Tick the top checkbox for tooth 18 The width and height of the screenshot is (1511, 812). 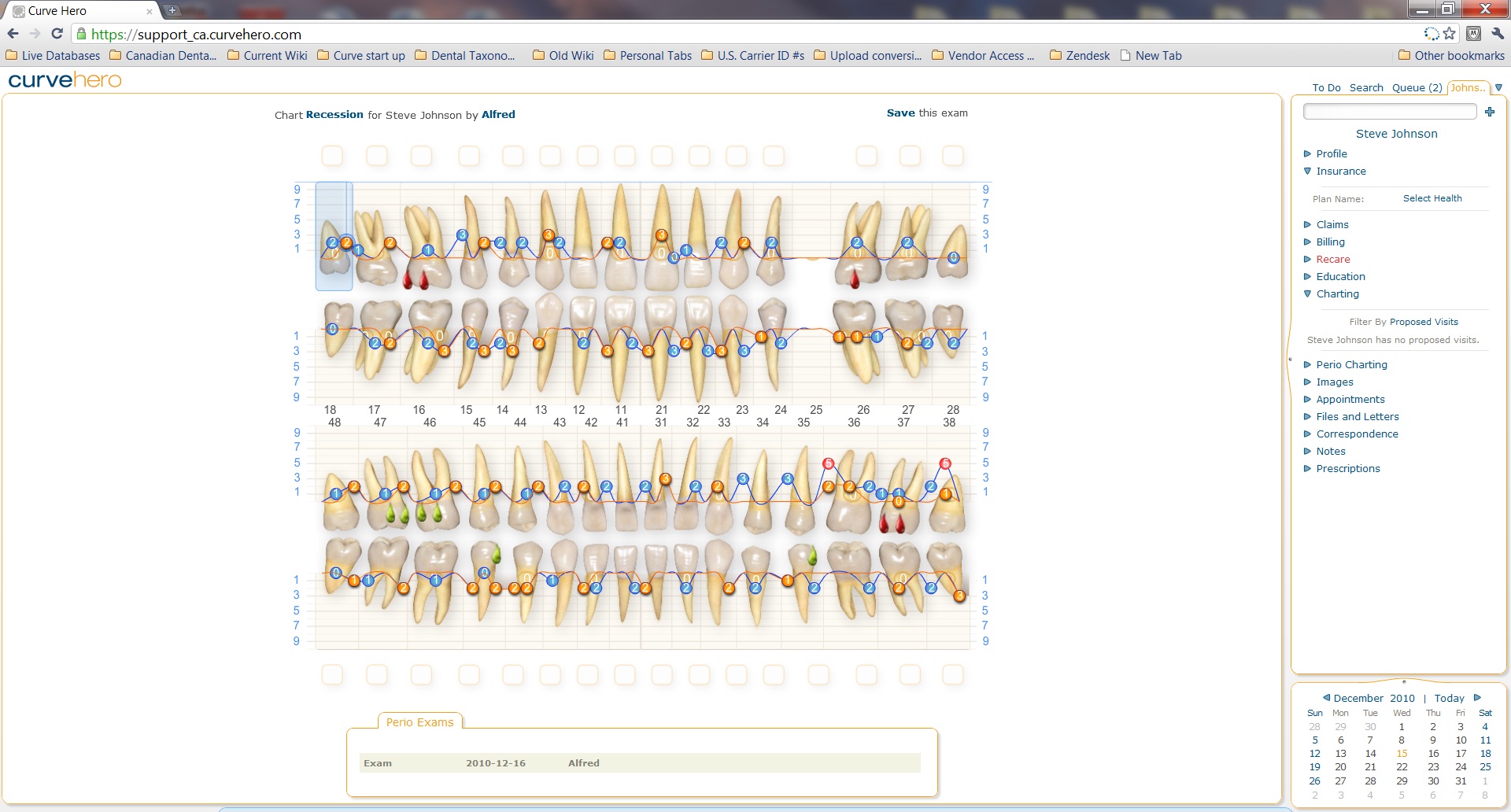coord(332,155)
